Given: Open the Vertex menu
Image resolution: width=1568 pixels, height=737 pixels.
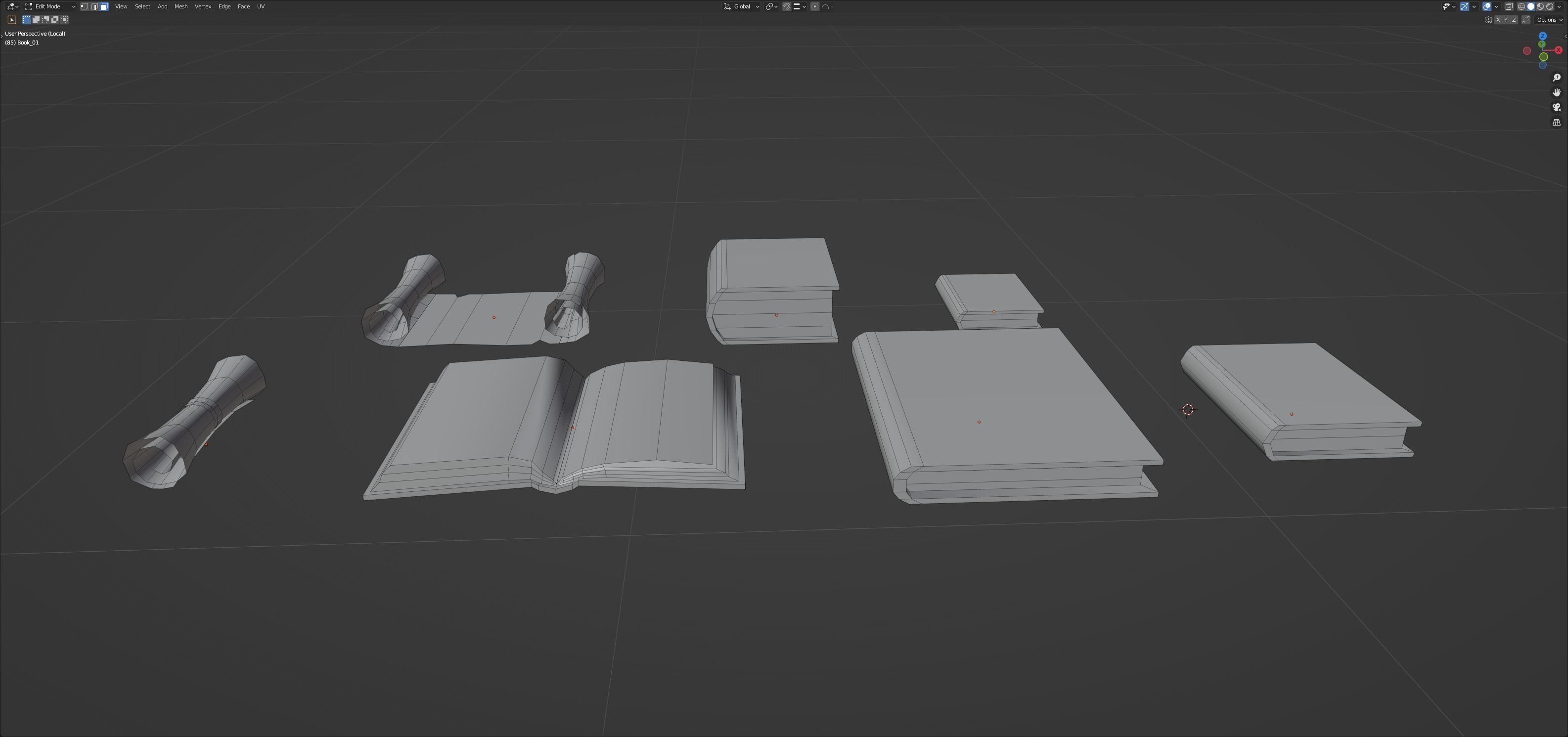Looking at the screenshot, I should pyautogui.click(x=203, y=6).
